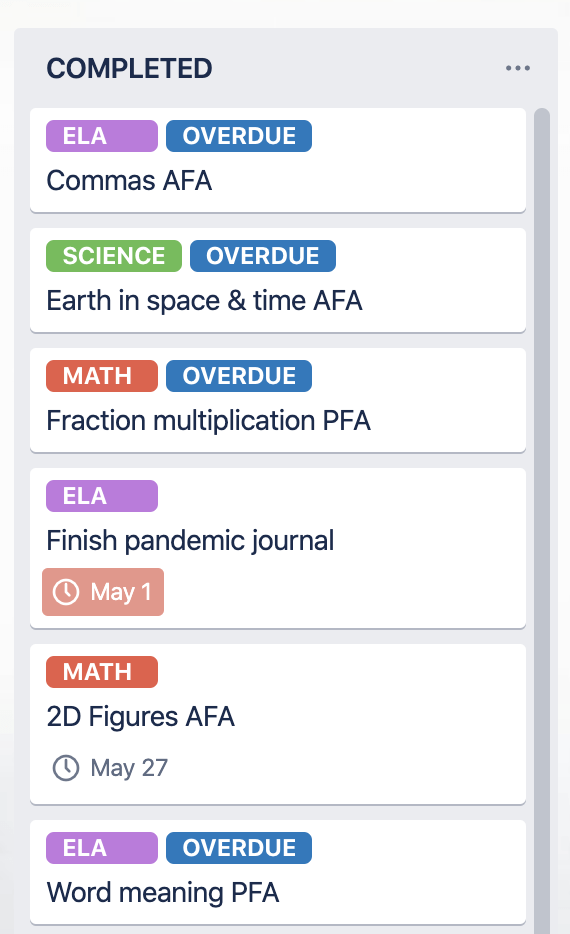This screenshot has width=570, height=934.
Task: Select the green SCIENCE label
Action: point(114,256)
